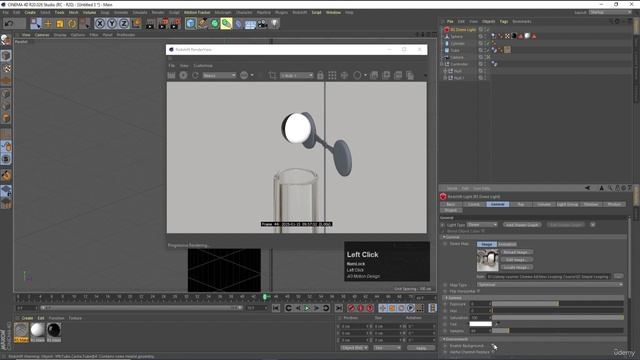Click Reload Image button
The image size is (640, 360).
point(516,252)
